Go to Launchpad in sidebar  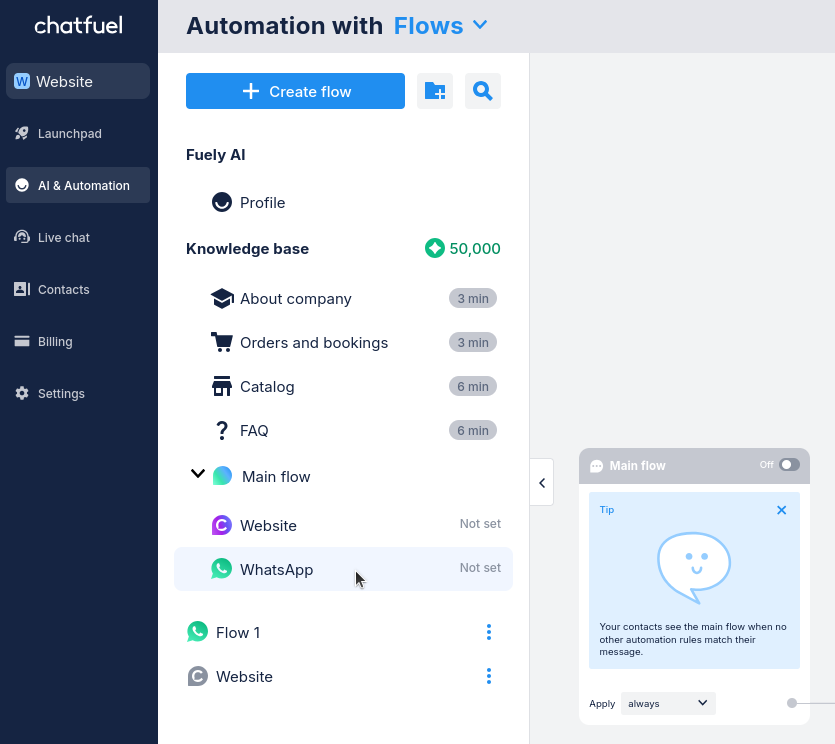pos(69,134)
